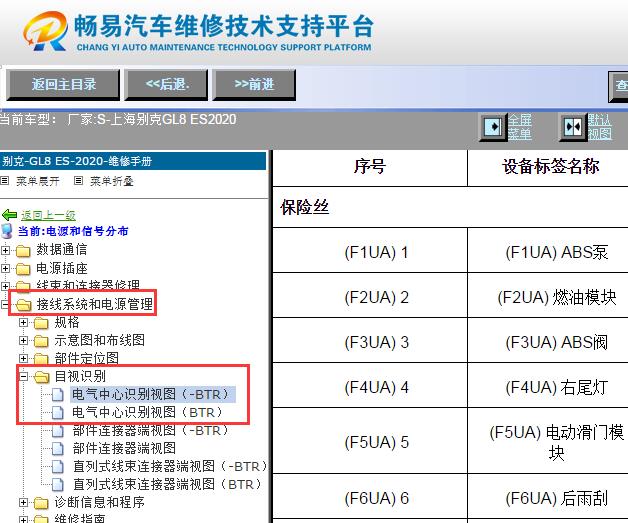Viewport: 628px width, 523px height.
Task: Click 返回主目录 button
Action: coord(63,84)
